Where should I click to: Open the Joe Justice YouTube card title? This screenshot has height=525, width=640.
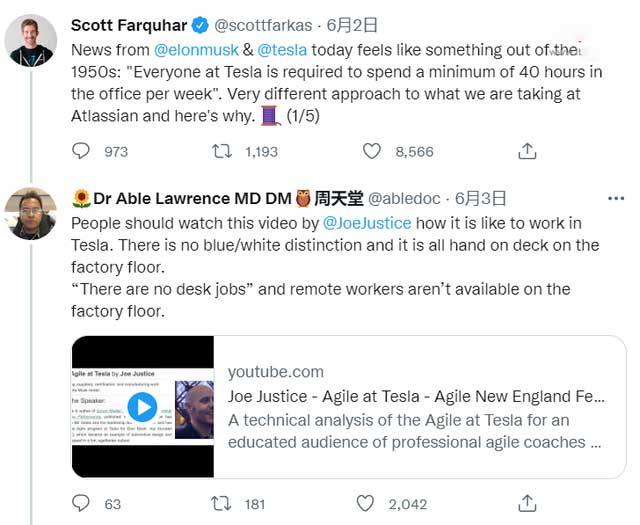tap(416, 397)
